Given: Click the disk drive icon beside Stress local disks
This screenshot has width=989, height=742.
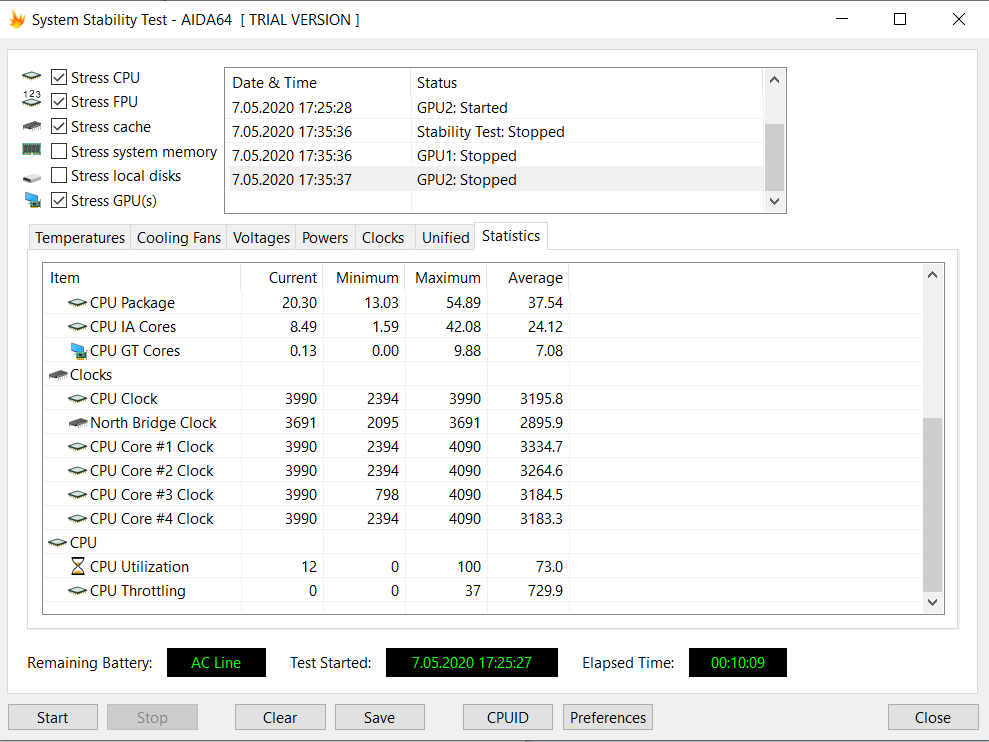Looking at the screenshot, I should 32,178.
